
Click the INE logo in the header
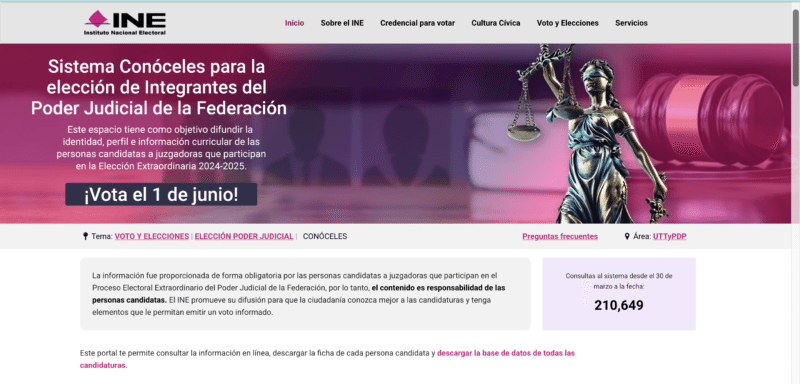[x=125, y=23]
